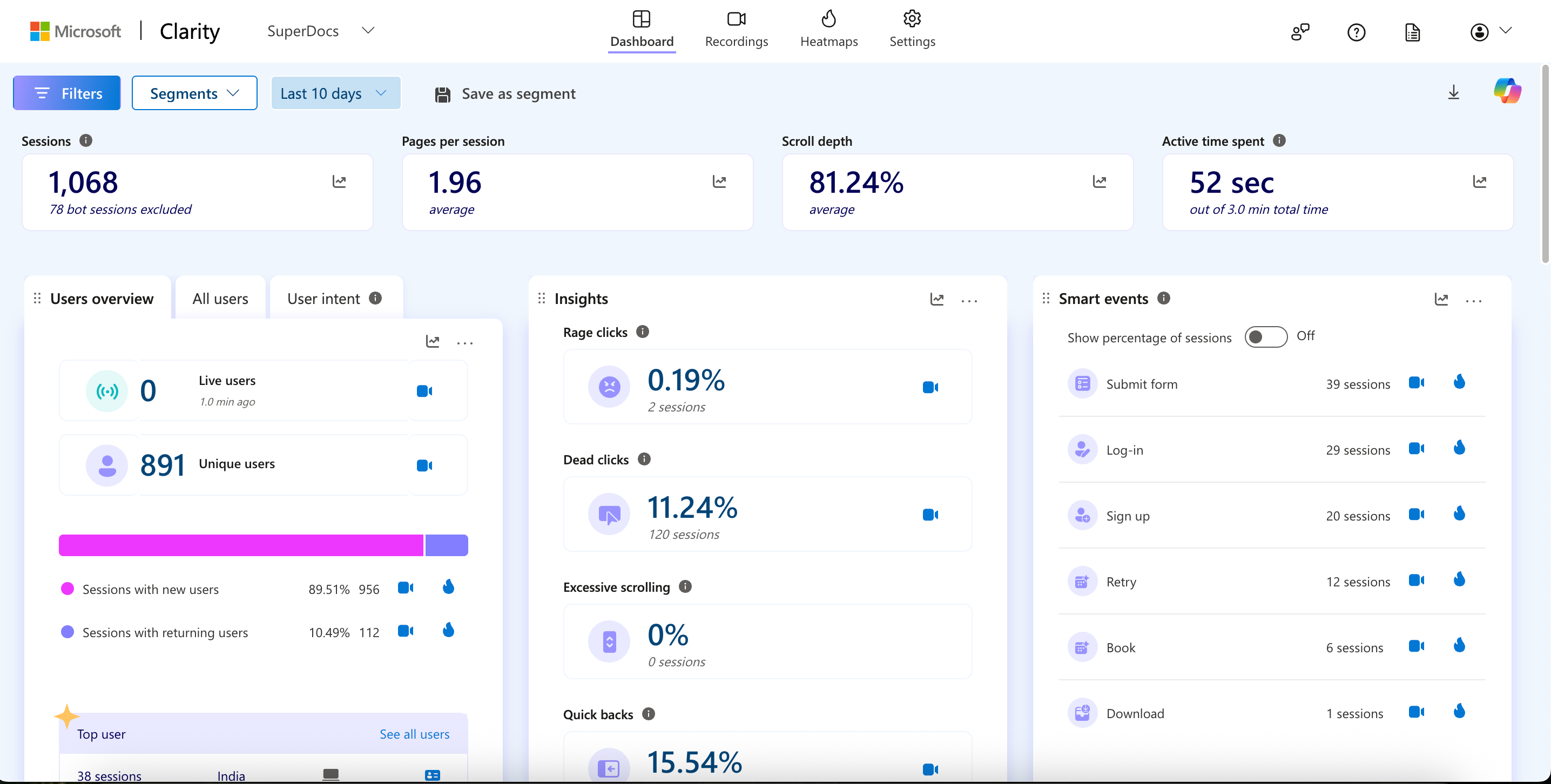Open Sessions trend chart icon

tap(339, 181)
